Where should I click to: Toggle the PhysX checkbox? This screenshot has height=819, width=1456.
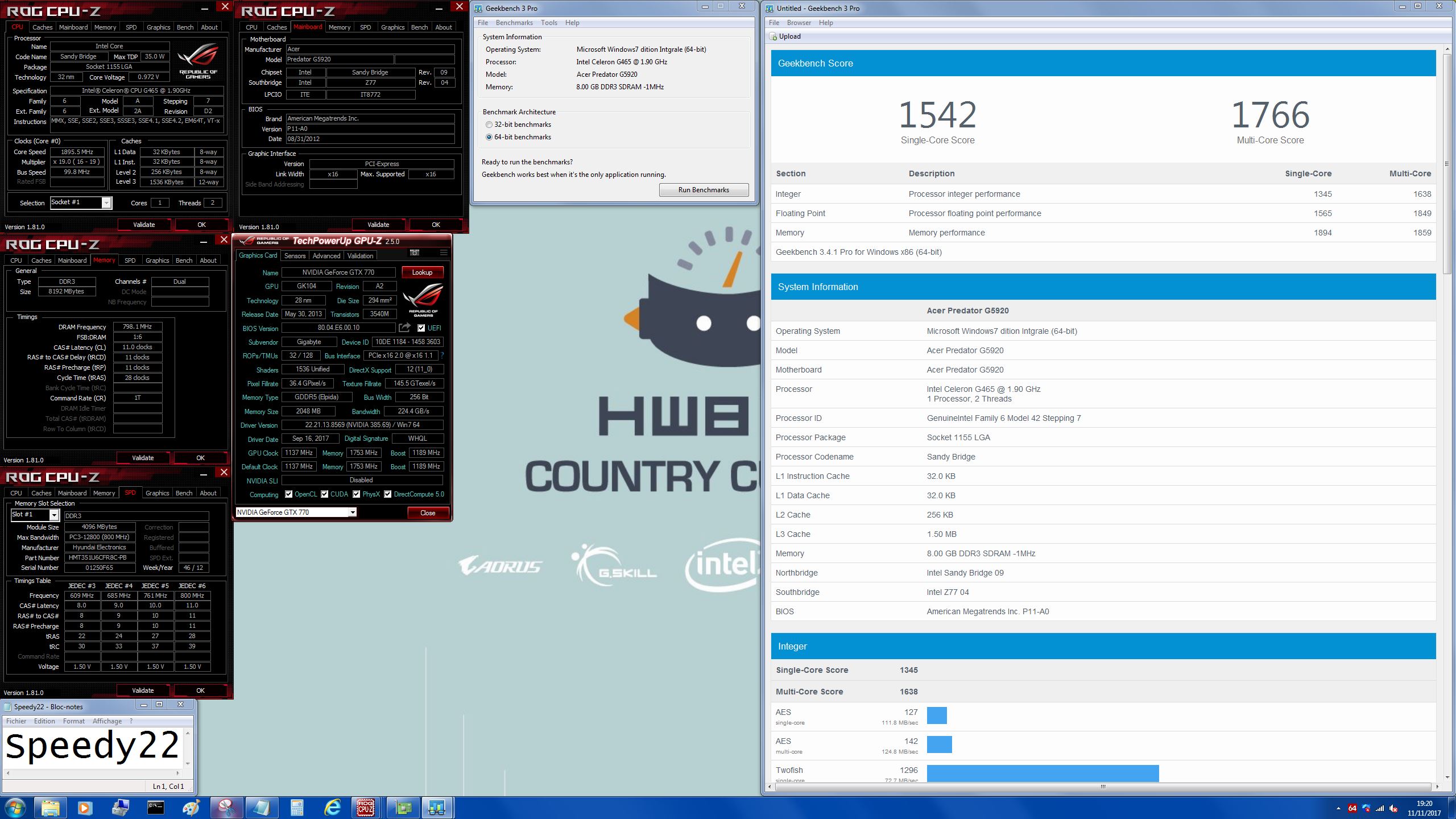click(357, 494)
